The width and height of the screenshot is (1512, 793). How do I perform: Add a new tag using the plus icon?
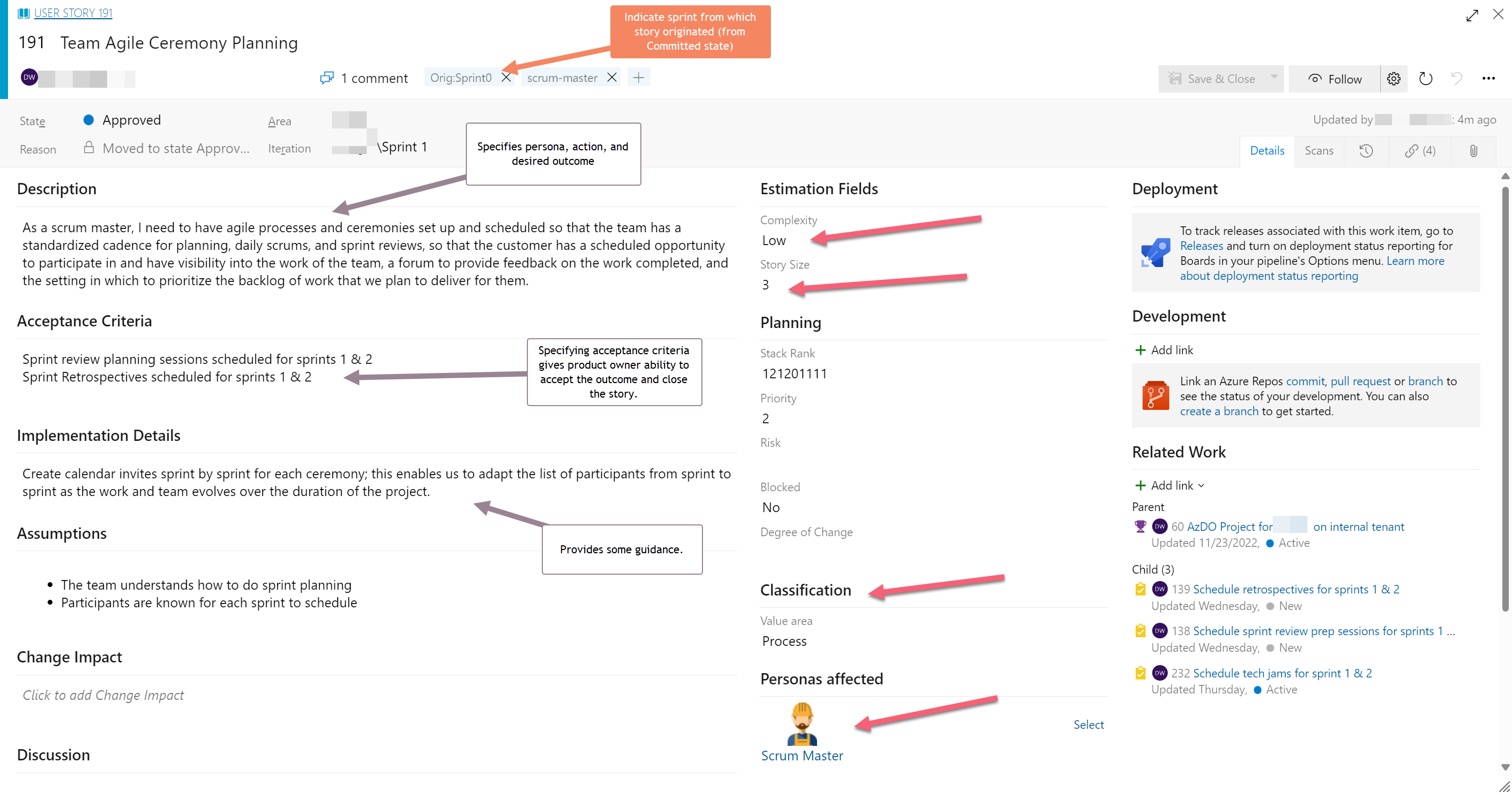639,77
